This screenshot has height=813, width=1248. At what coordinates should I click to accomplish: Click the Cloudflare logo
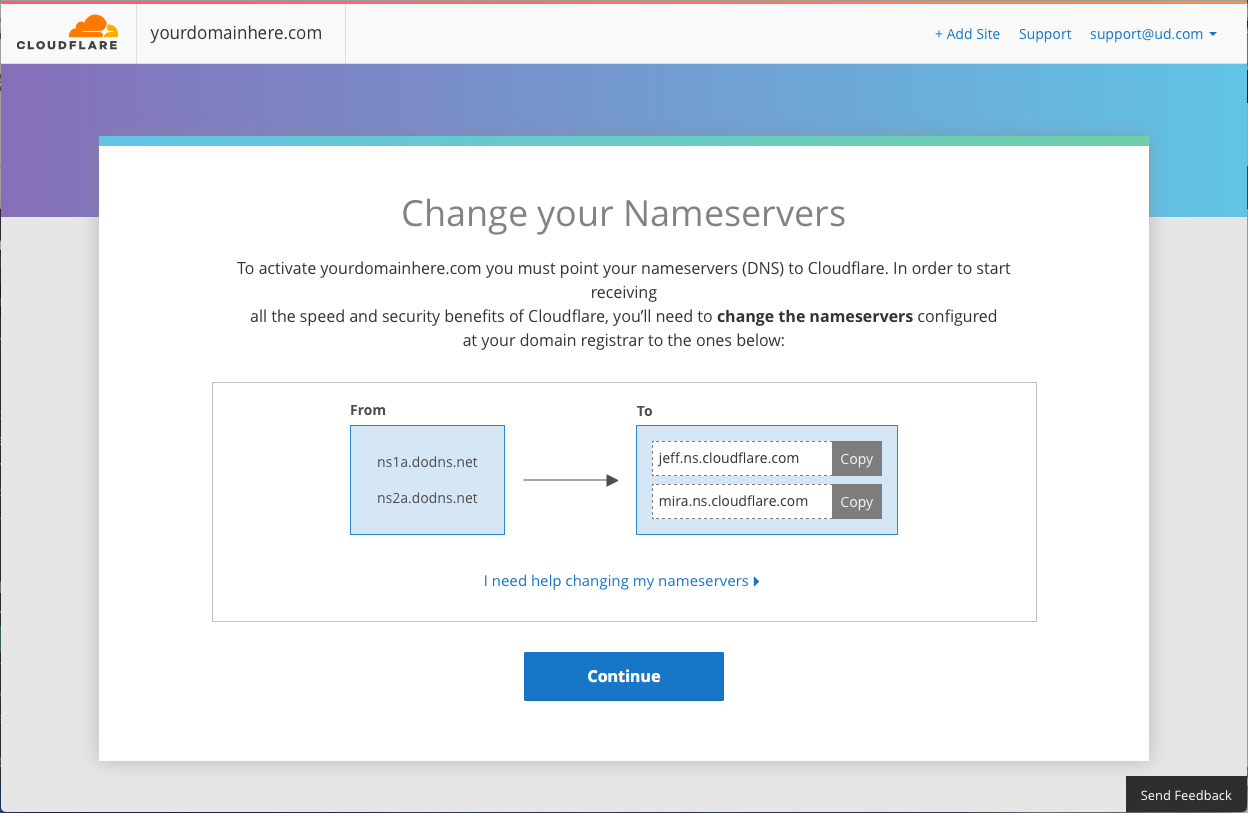pyautogui.click(x=67, y=33)
